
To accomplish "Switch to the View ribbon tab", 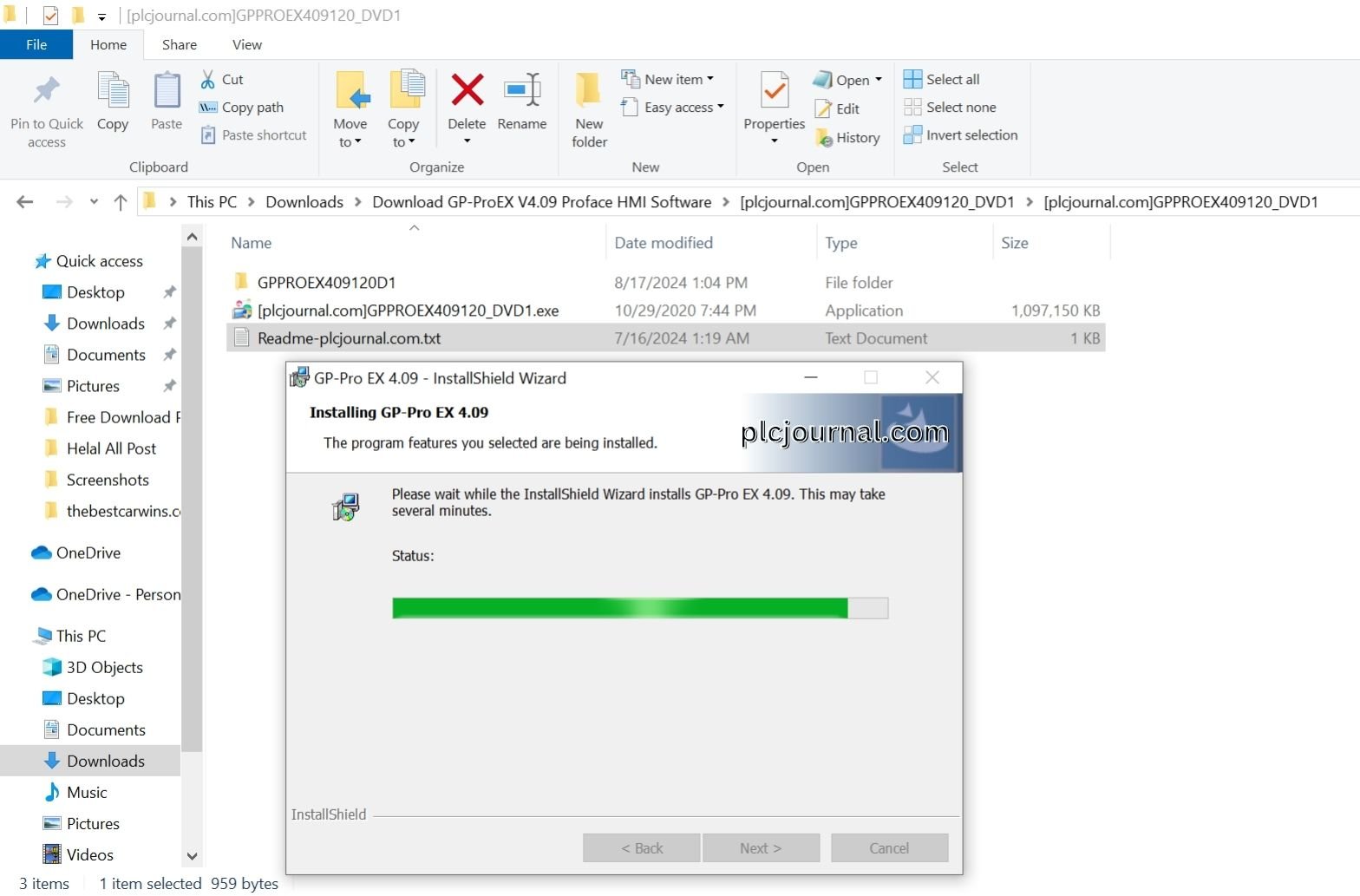I will [247, 45].
